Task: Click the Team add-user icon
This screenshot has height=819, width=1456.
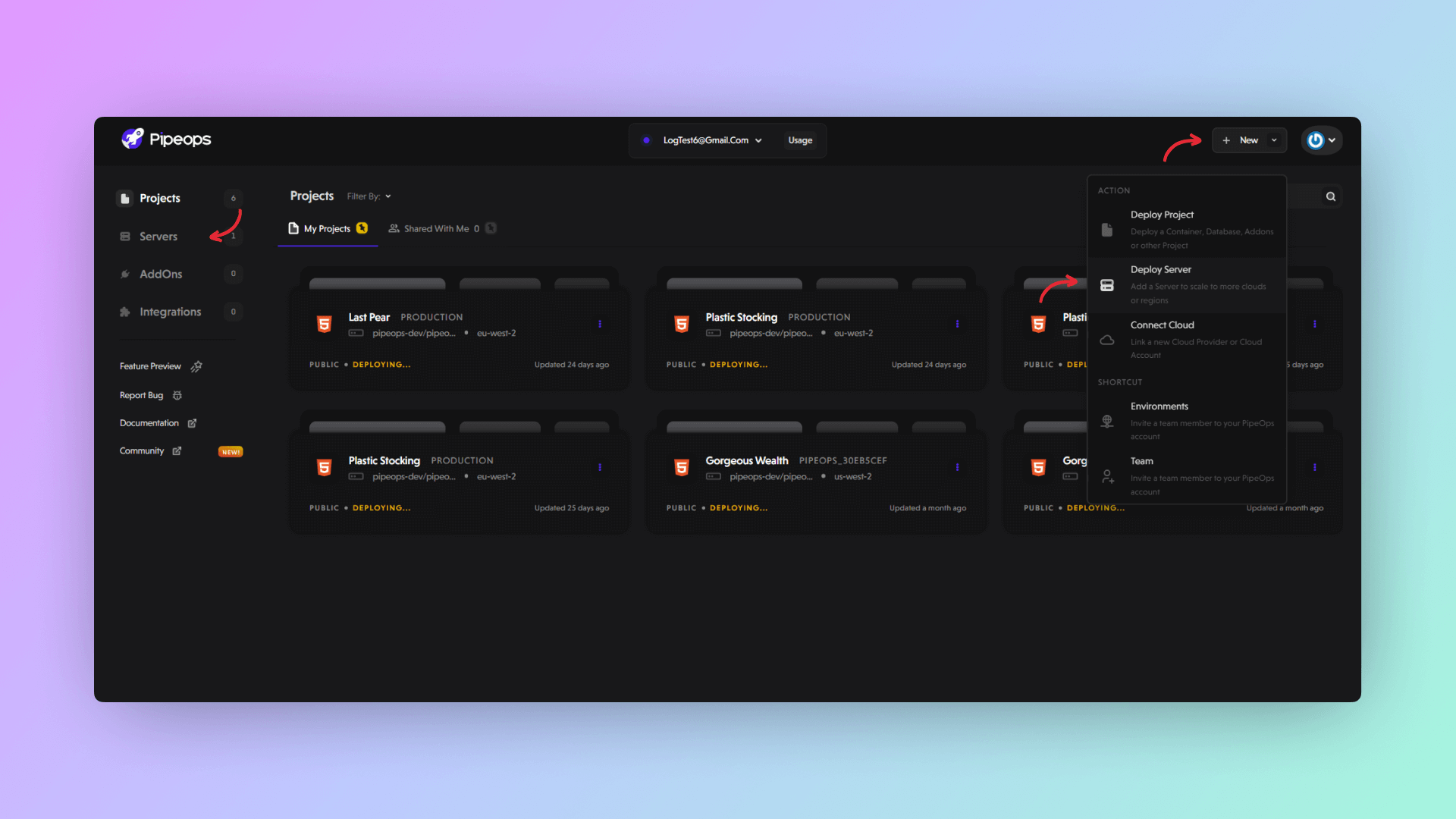Action: [x=1107, y=476]
